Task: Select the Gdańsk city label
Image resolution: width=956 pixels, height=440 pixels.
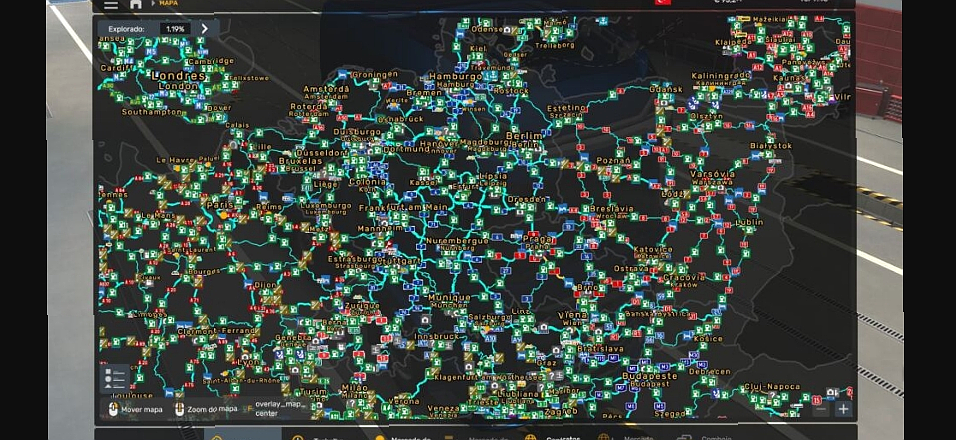Action: 666,89
